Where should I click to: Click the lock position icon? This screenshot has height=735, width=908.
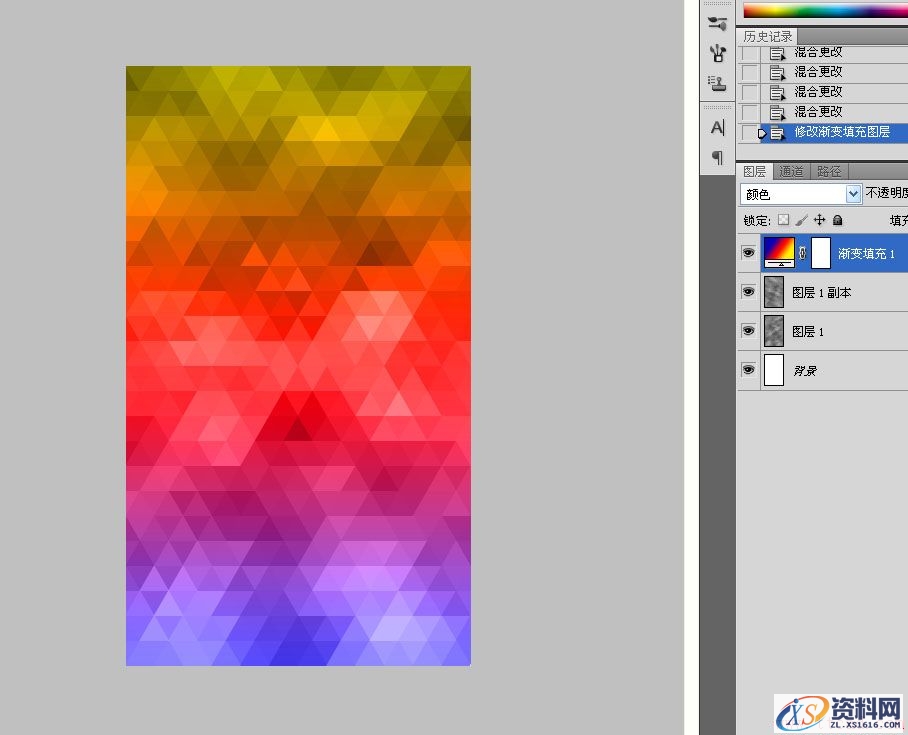pos(819,220)
